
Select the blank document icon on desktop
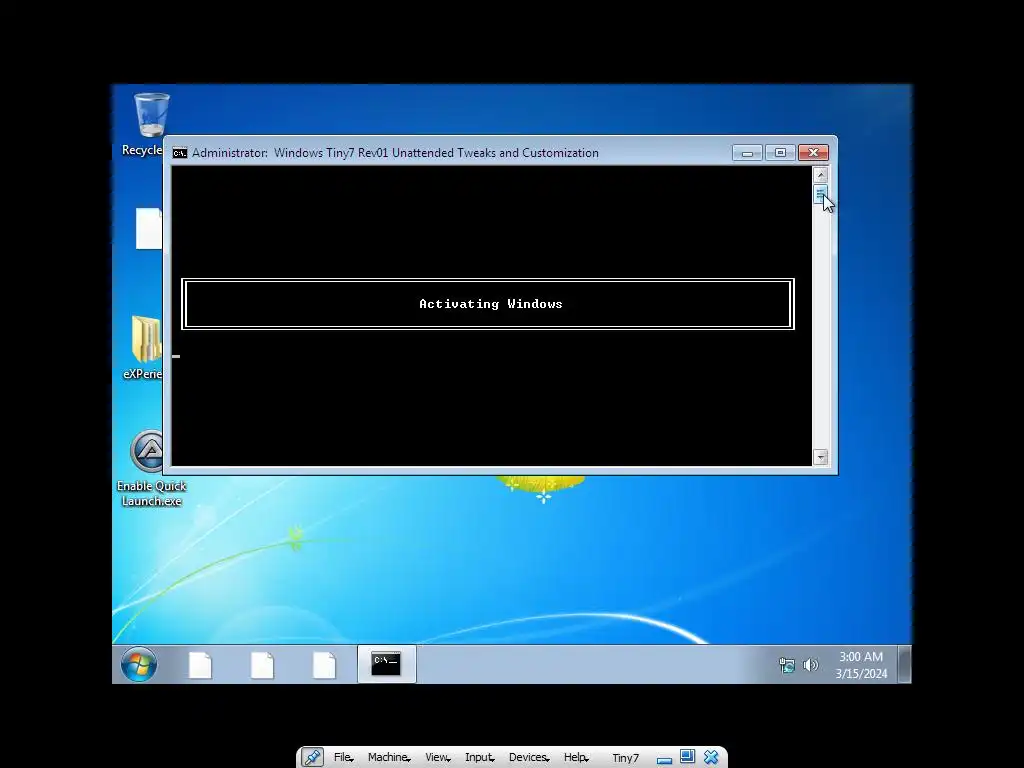click(x=149, y=229)
